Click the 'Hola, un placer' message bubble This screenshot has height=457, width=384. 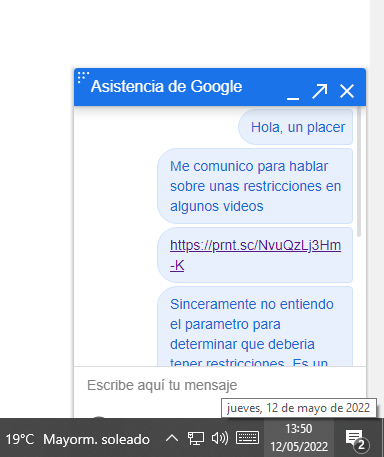tap(296, 127)
